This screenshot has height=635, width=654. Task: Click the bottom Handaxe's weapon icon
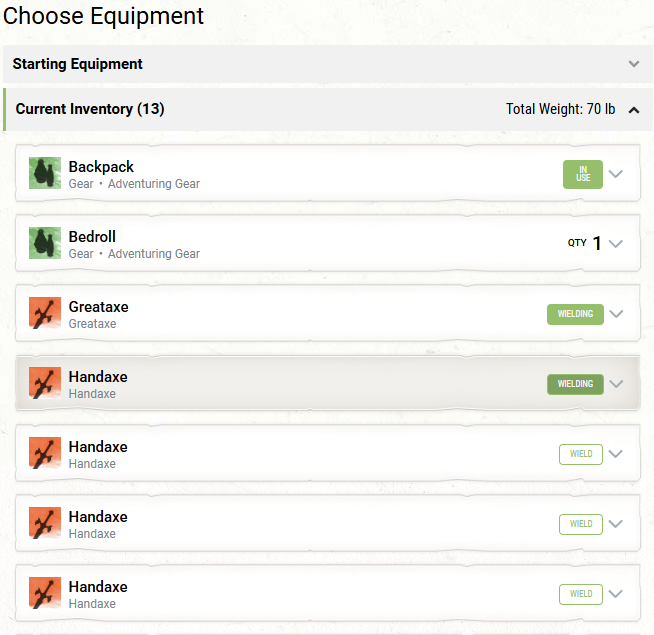click(45, 593)
